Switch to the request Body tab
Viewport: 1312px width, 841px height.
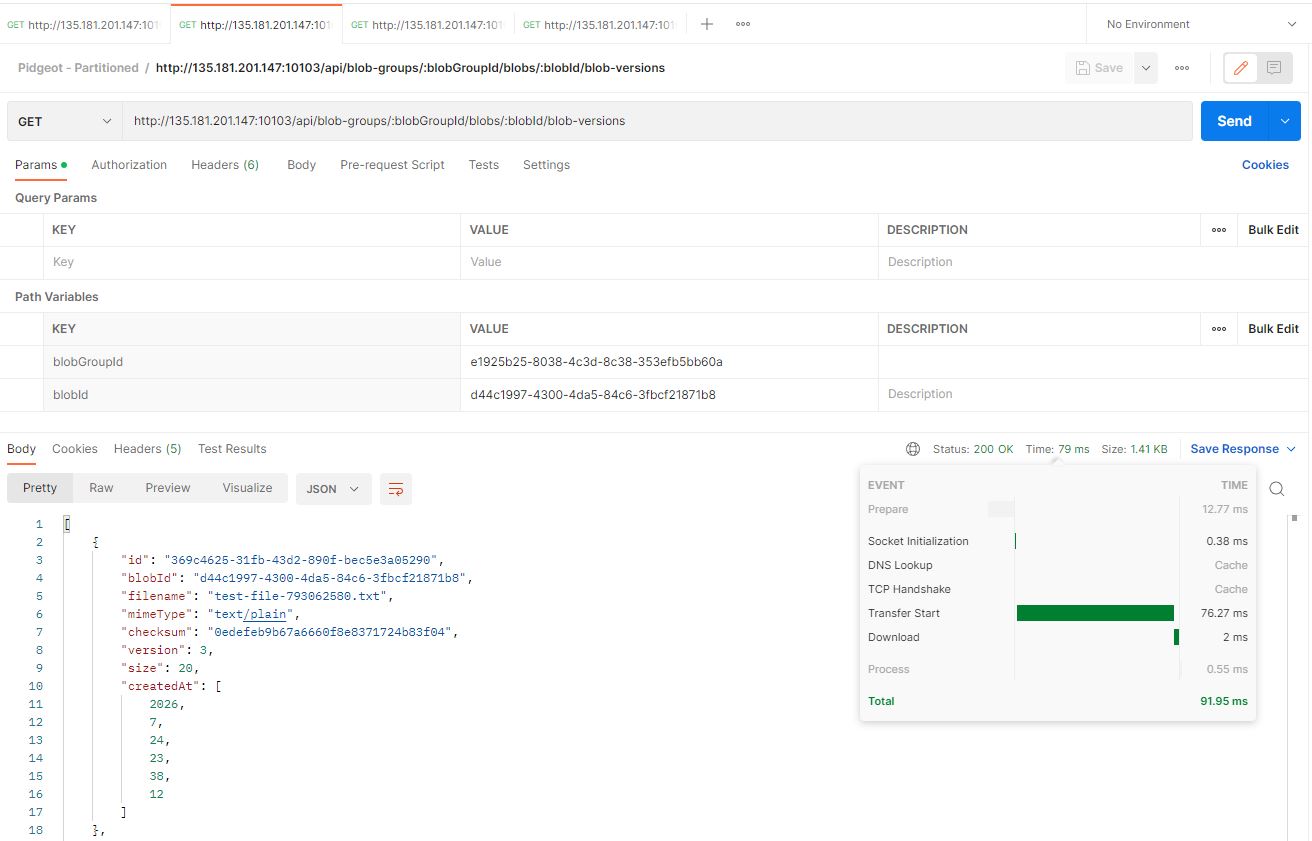301,165
